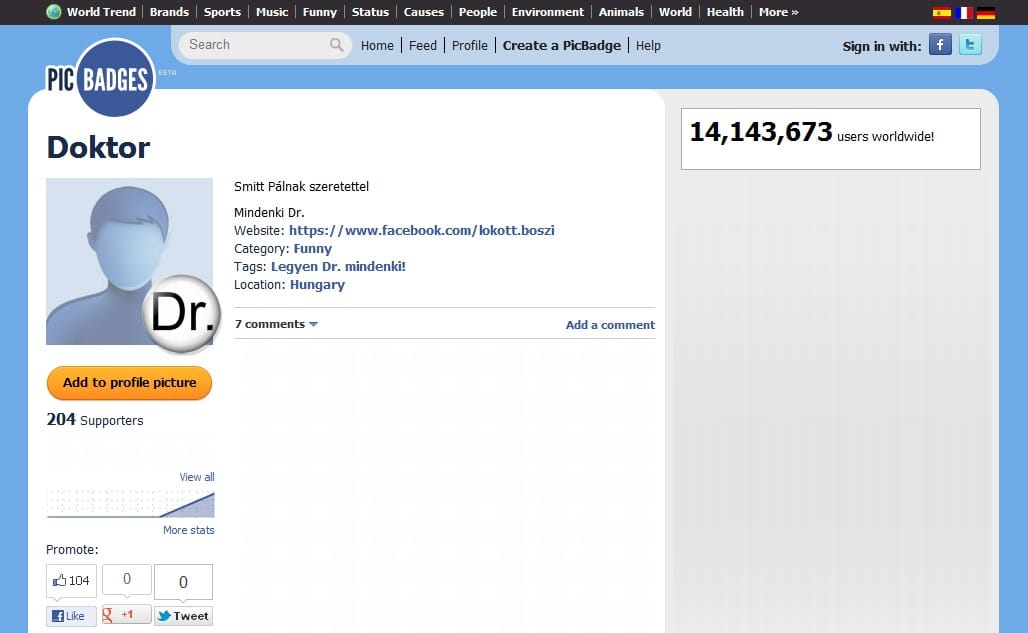Viewport: 1028px width, 633px height.
Task: Click the Google +1 count bubble
Action: (127, 579)
